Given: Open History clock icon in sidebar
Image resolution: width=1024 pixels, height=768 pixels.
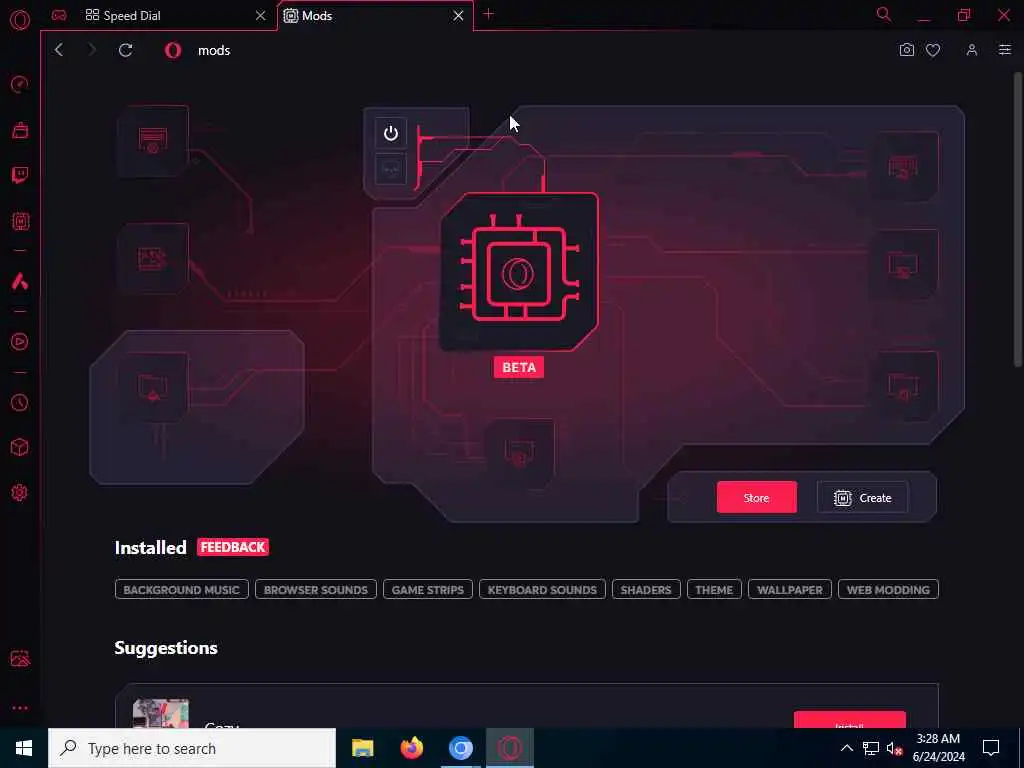Looking at the screenshot, I should coord(20,402).
